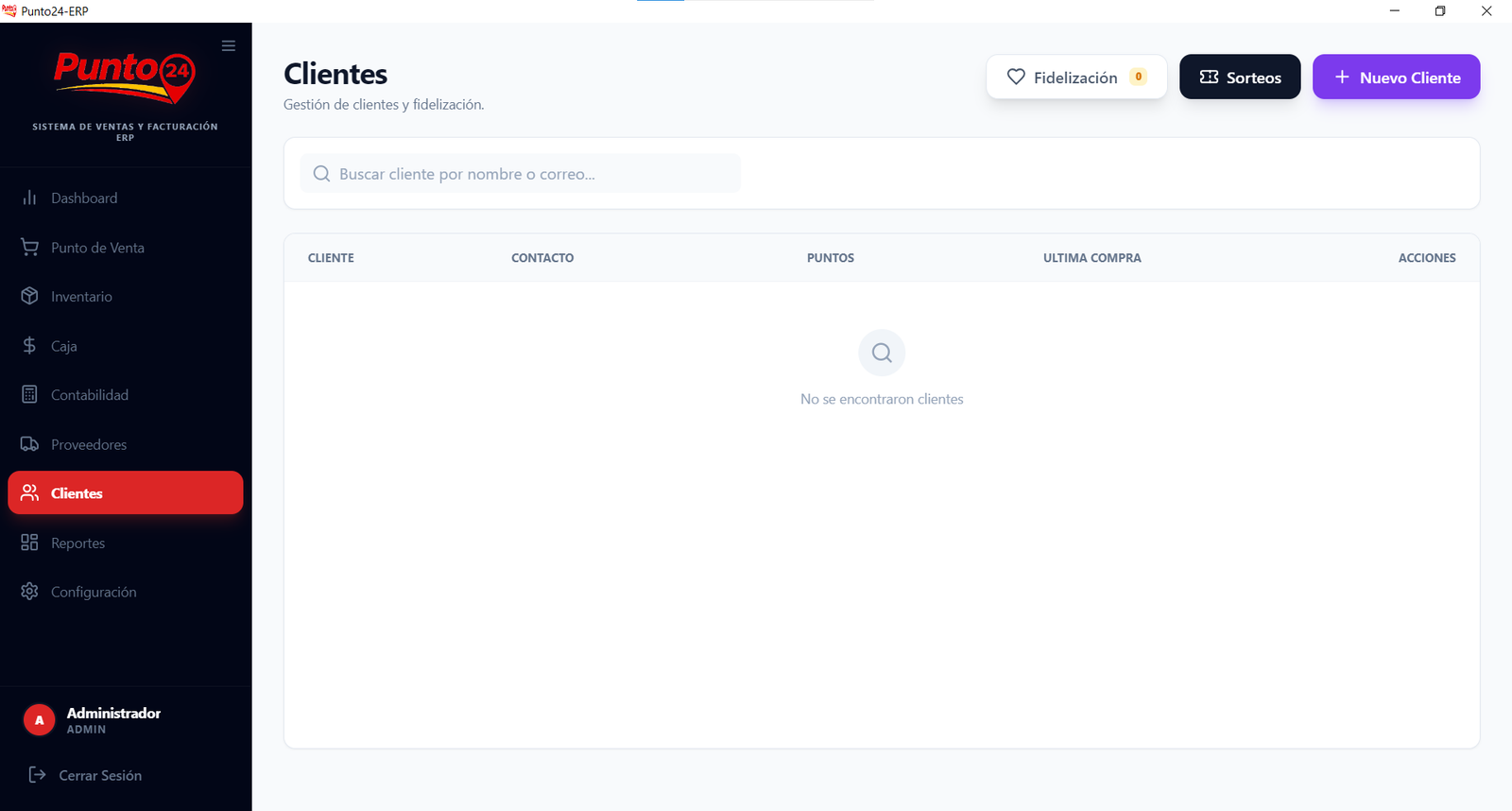Screen dimensions: 1512x811
Task: Click the Punto24 logo
Action: coord(125,77)
